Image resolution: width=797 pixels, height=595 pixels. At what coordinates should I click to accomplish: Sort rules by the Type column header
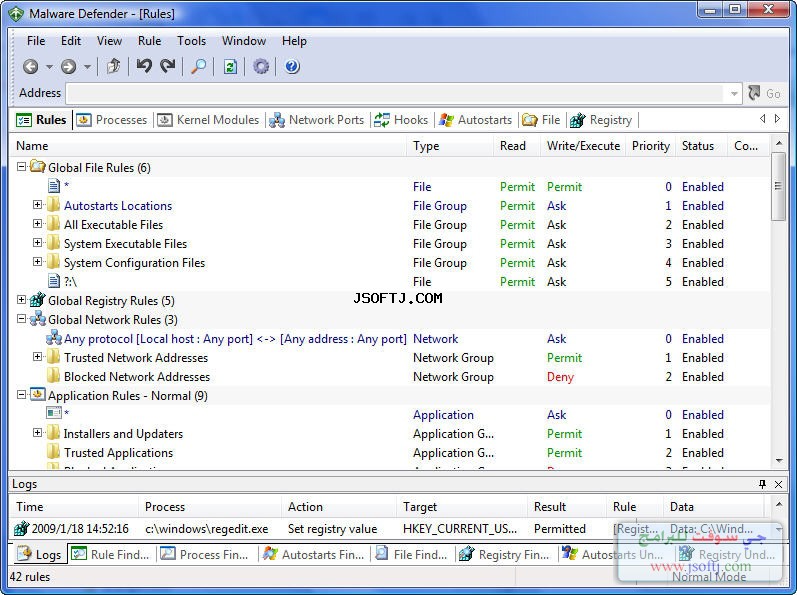(450, 146)
